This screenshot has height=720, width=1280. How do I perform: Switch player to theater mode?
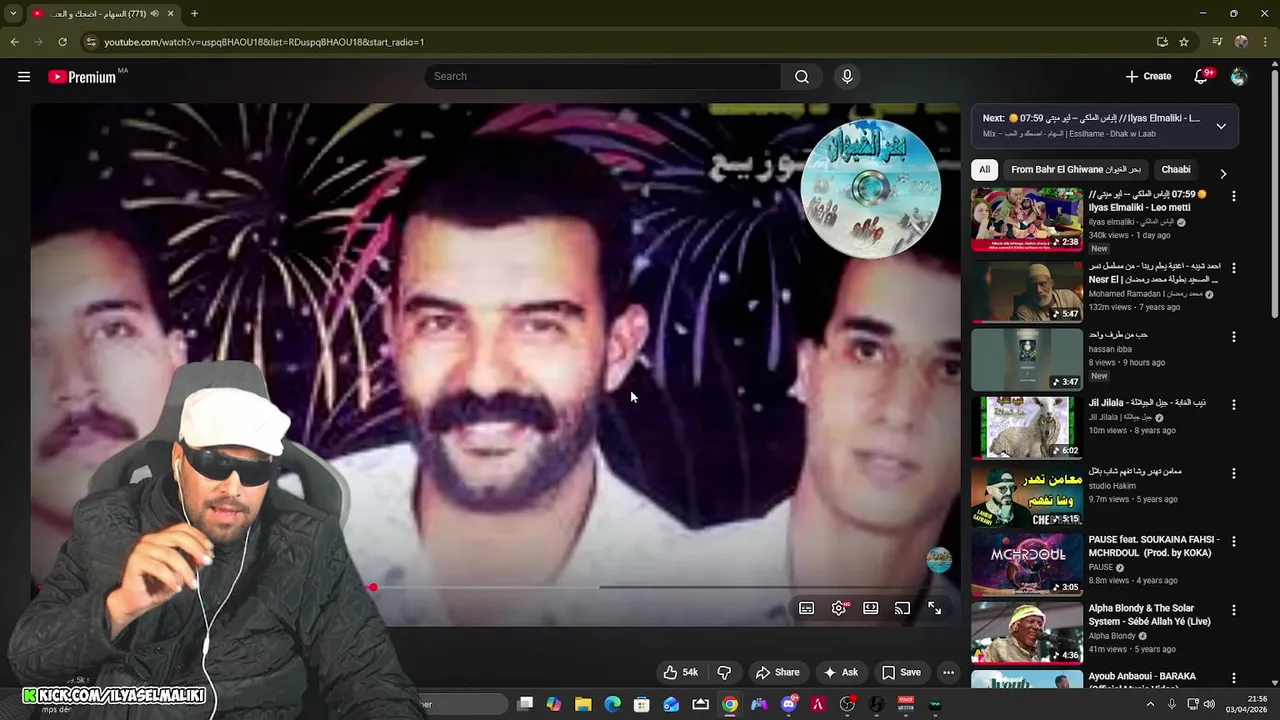coord(871,608)
